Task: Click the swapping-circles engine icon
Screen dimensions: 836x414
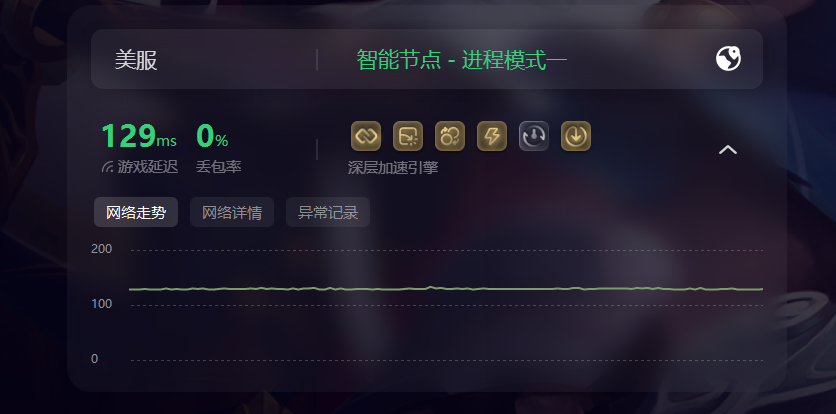Action: [x=450, y=136]
